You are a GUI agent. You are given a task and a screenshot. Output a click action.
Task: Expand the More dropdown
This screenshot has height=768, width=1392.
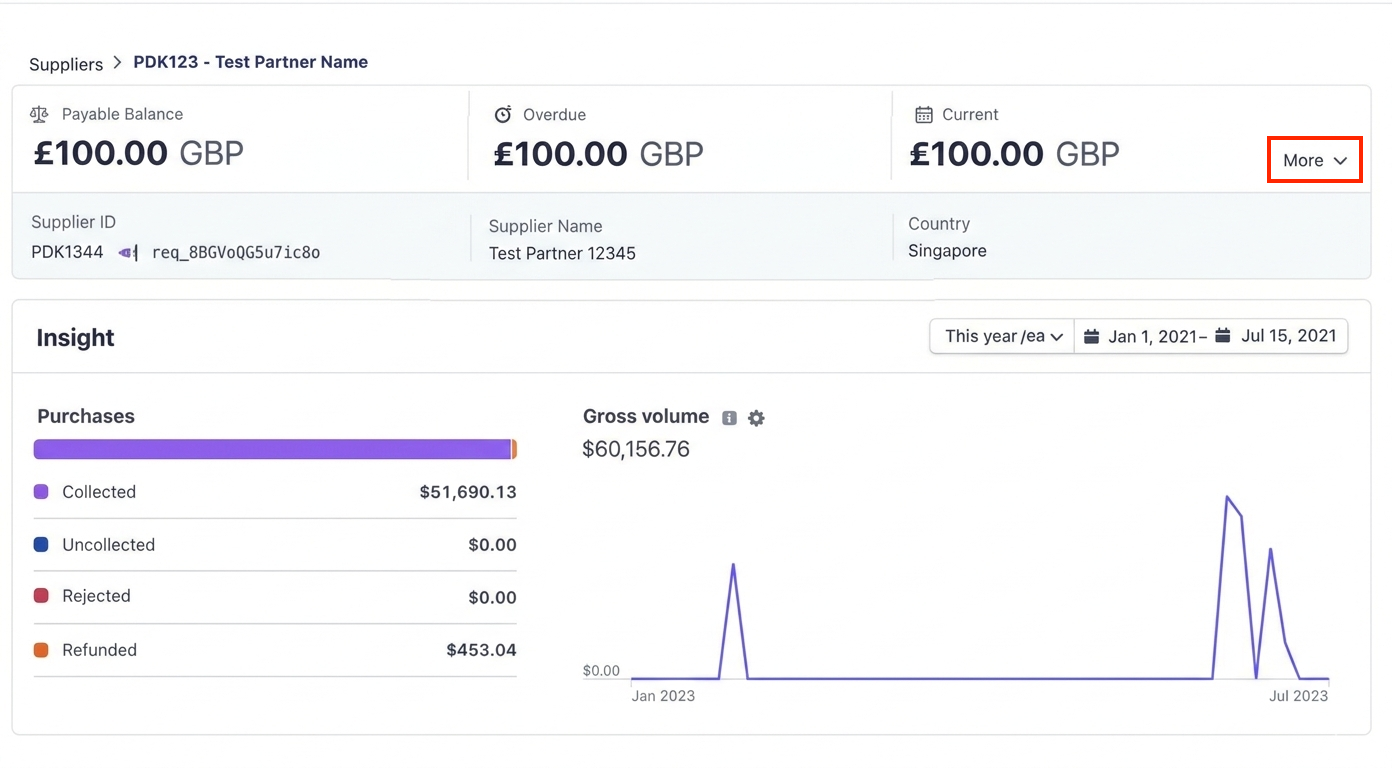click(x=1314, y=160)
